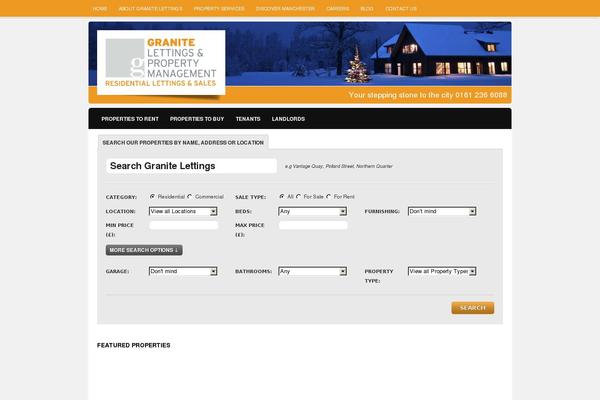This screenshot has width=600, height=400.
Task: Open About Granite Lettings page
Action: pos(150,8)
